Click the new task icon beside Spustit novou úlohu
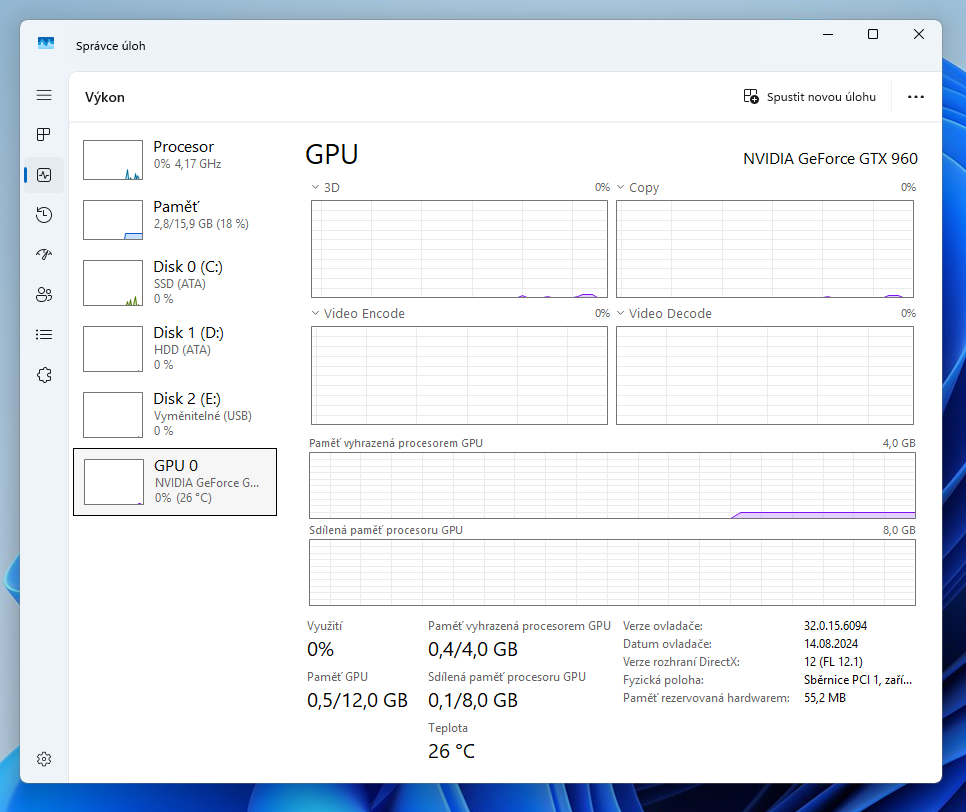Viewport: 966px width, 812px height. [750, 96]
